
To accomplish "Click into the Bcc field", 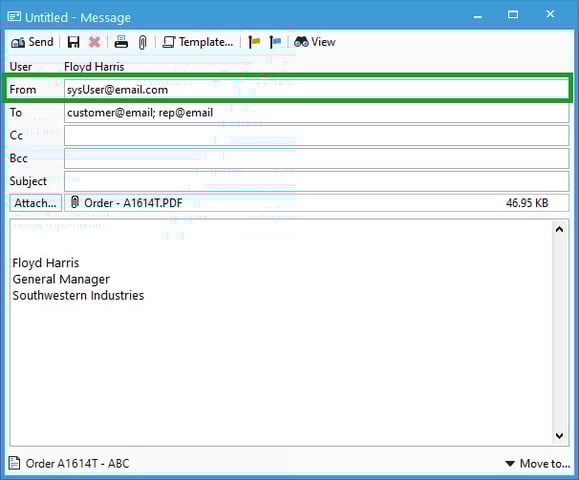I will (316, 158).
